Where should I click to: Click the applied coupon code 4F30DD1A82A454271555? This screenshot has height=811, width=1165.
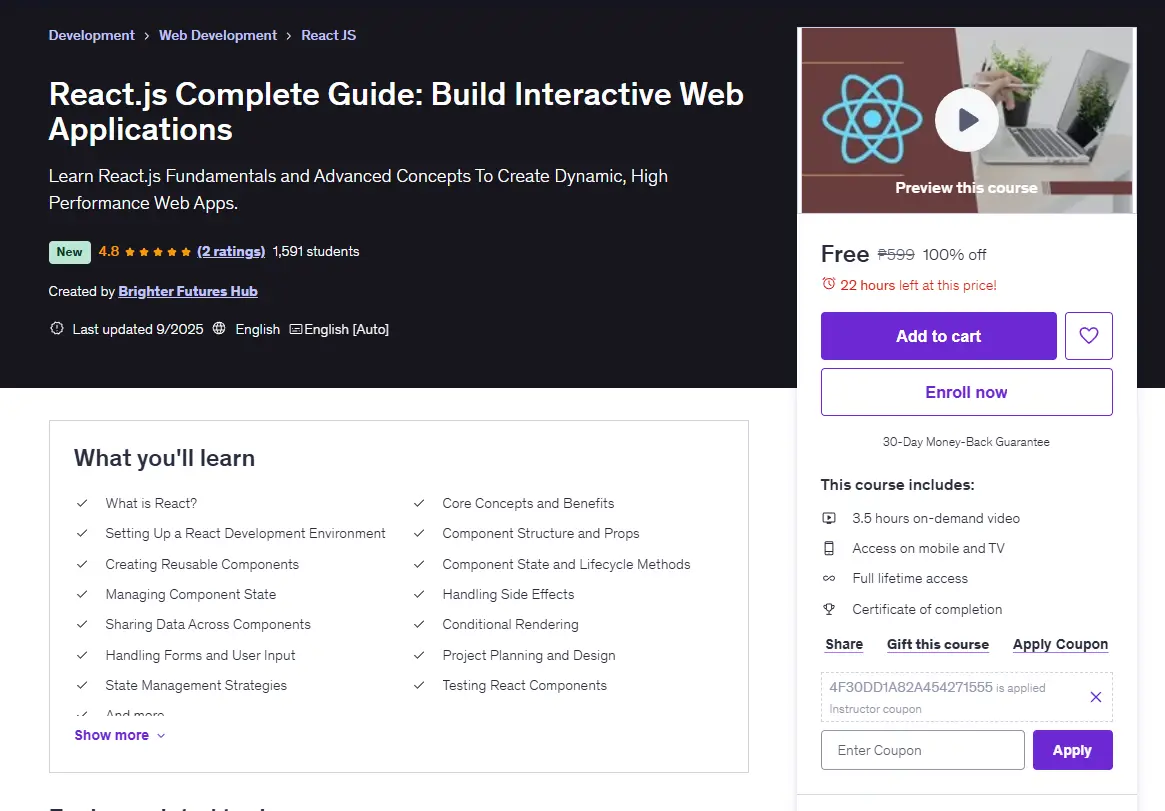coord(911,687)
